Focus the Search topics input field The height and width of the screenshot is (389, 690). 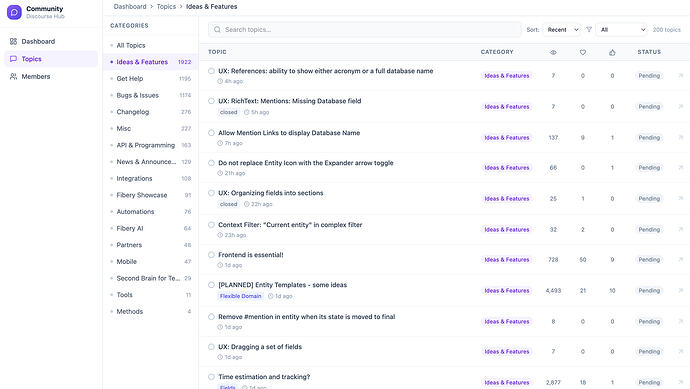[x=364, y=29]
